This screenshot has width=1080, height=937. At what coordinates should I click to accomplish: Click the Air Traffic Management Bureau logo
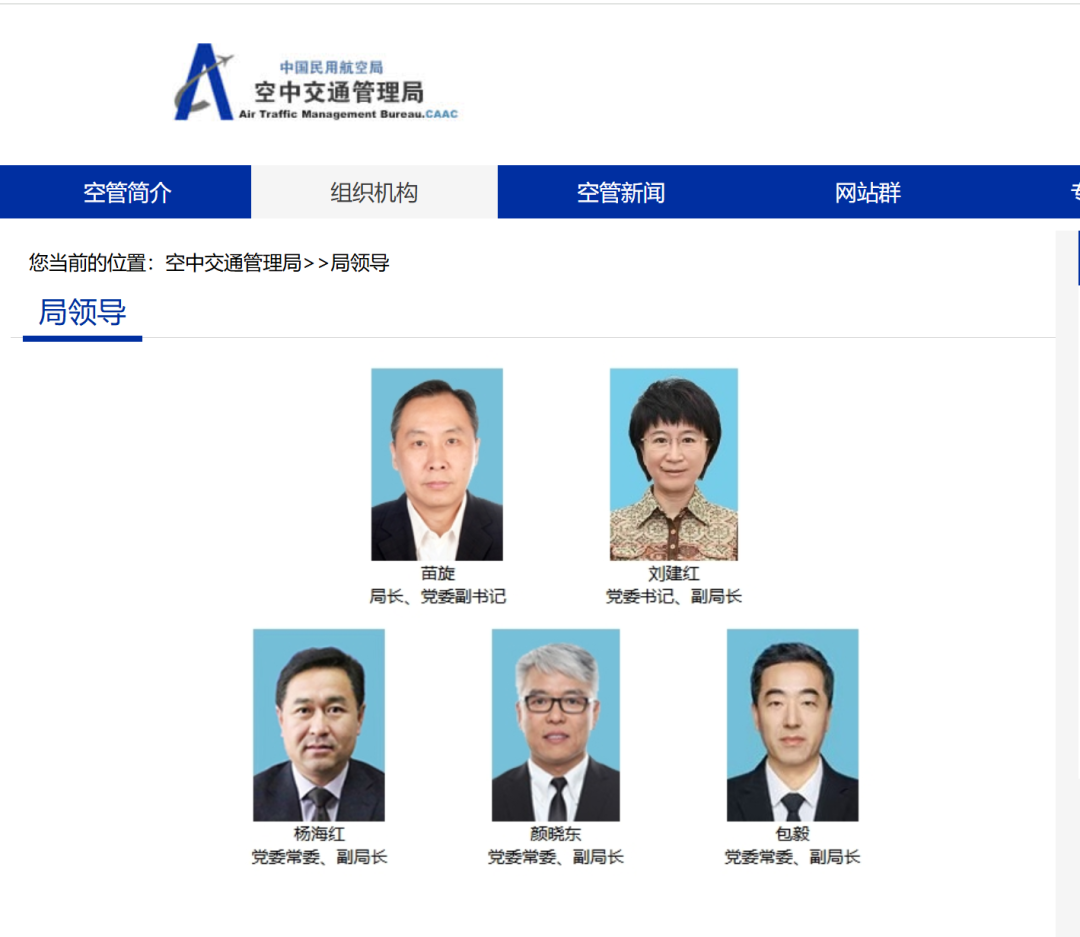pyautogui.click(x=316, y=82)
